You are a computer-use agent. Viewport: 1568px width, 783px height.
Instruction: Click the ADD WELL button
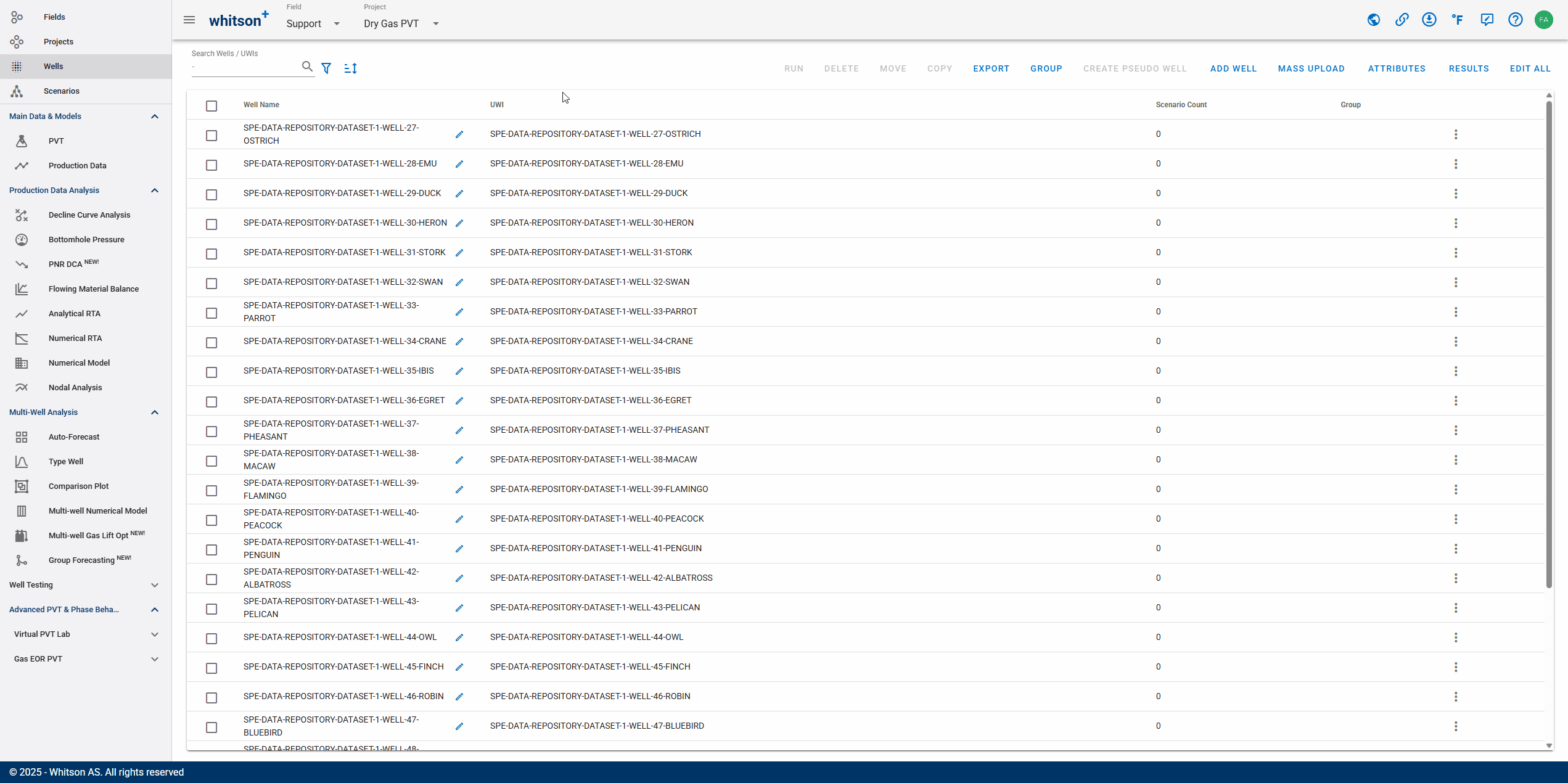coord(1233,68)
